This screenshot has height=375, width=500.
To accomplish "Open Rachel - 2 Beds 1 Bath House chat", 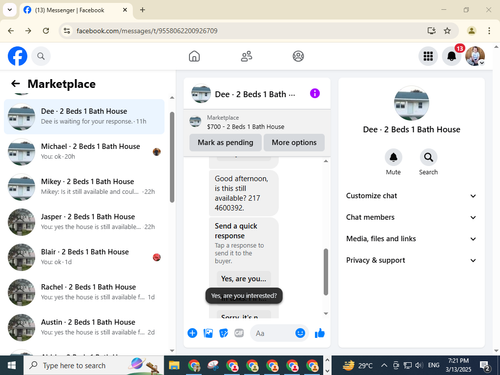I will (x=84, y=292).
